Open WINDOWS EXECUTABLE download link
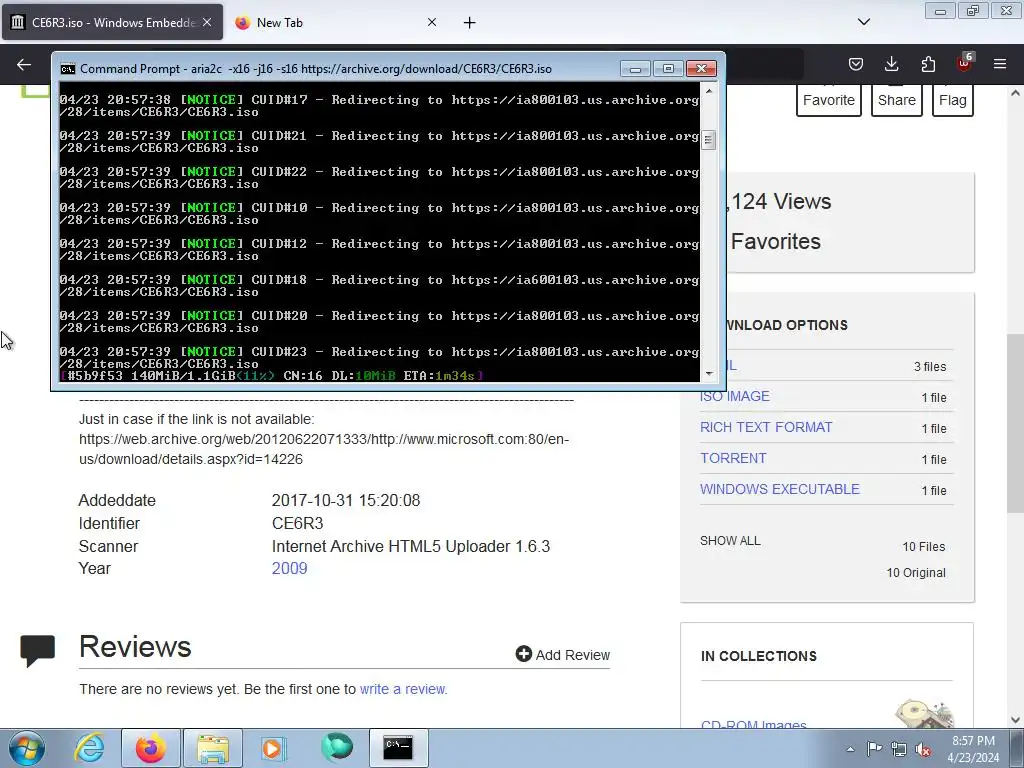 point(780,489)
